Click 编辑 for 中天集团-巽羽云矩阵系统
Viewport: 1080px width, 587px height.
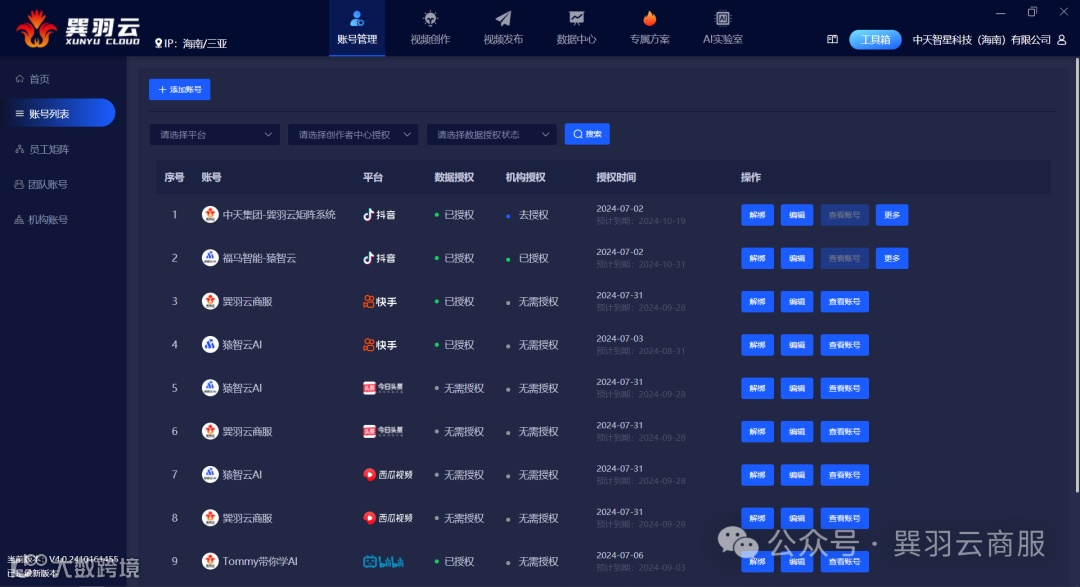pos(797,215)
